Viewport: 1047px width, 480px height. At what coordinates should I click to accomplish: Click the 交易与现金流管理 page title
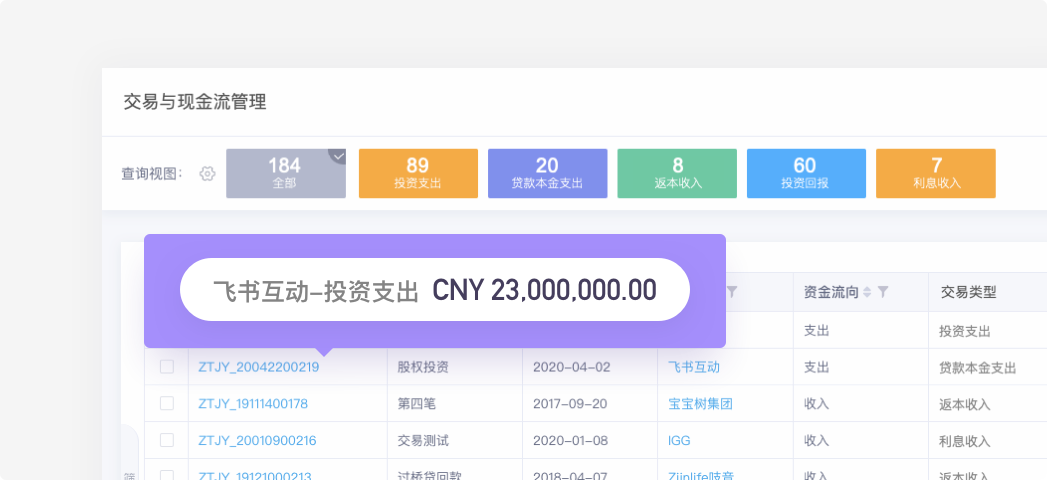195,102
